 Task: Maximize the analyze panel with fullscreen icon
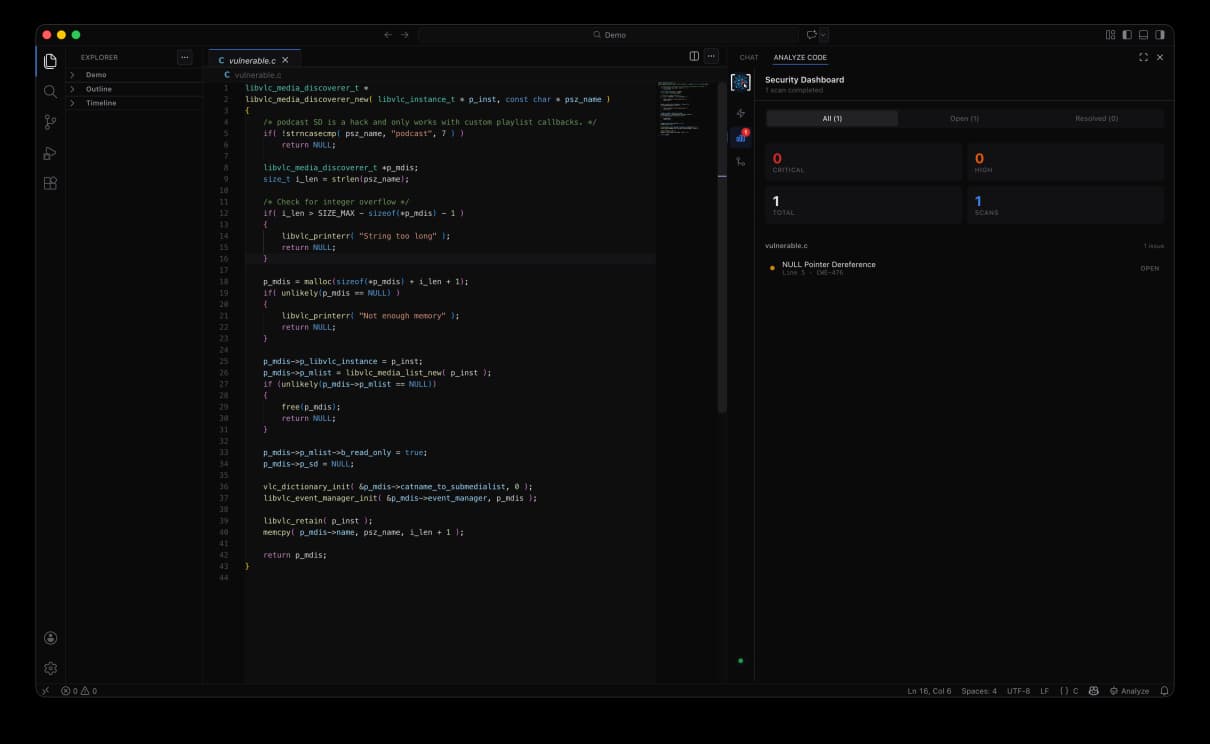click(x=1143, y=57)
